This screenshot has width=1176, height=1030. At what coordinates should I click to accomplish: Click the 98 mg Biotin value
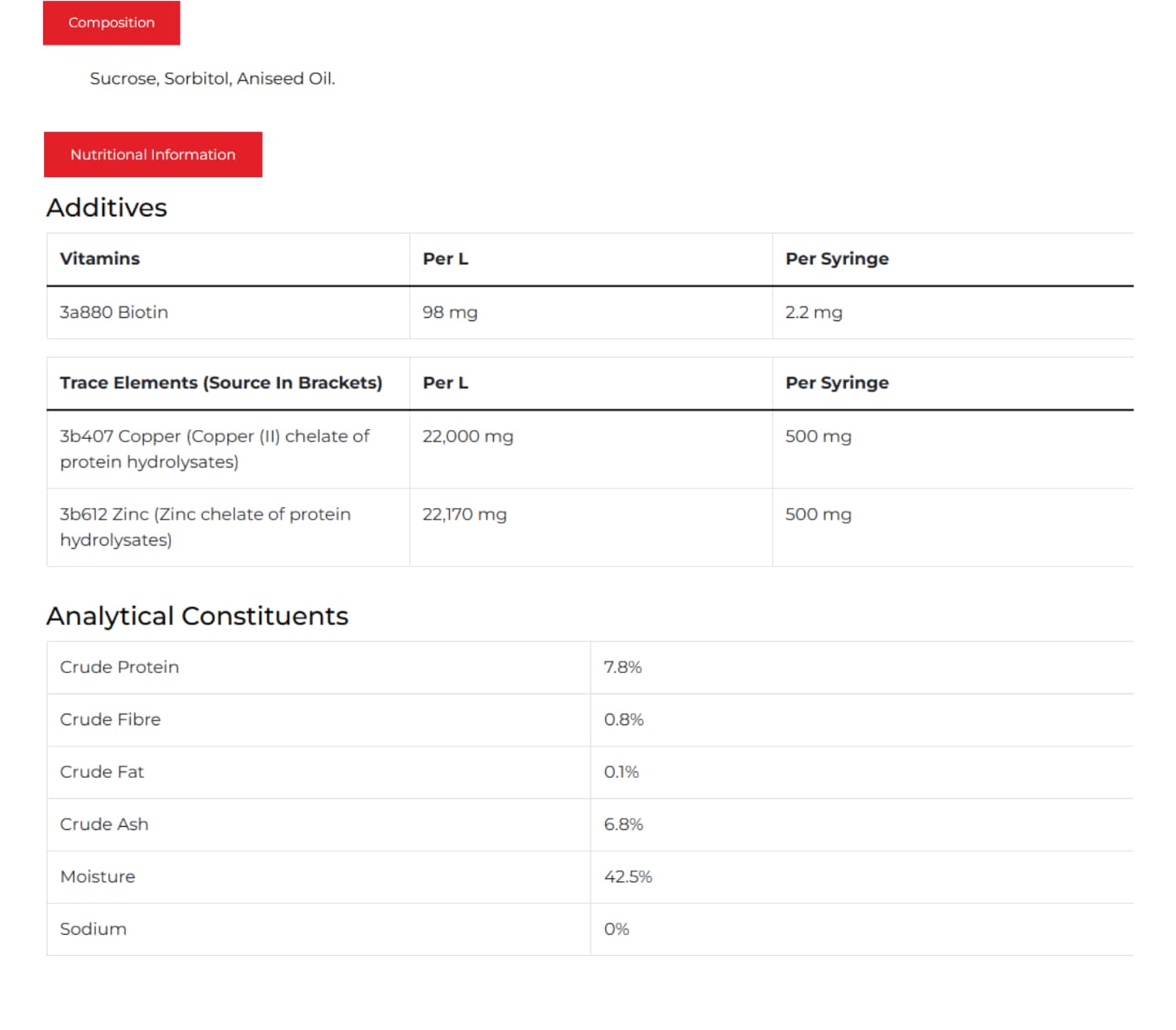point(450,312)
